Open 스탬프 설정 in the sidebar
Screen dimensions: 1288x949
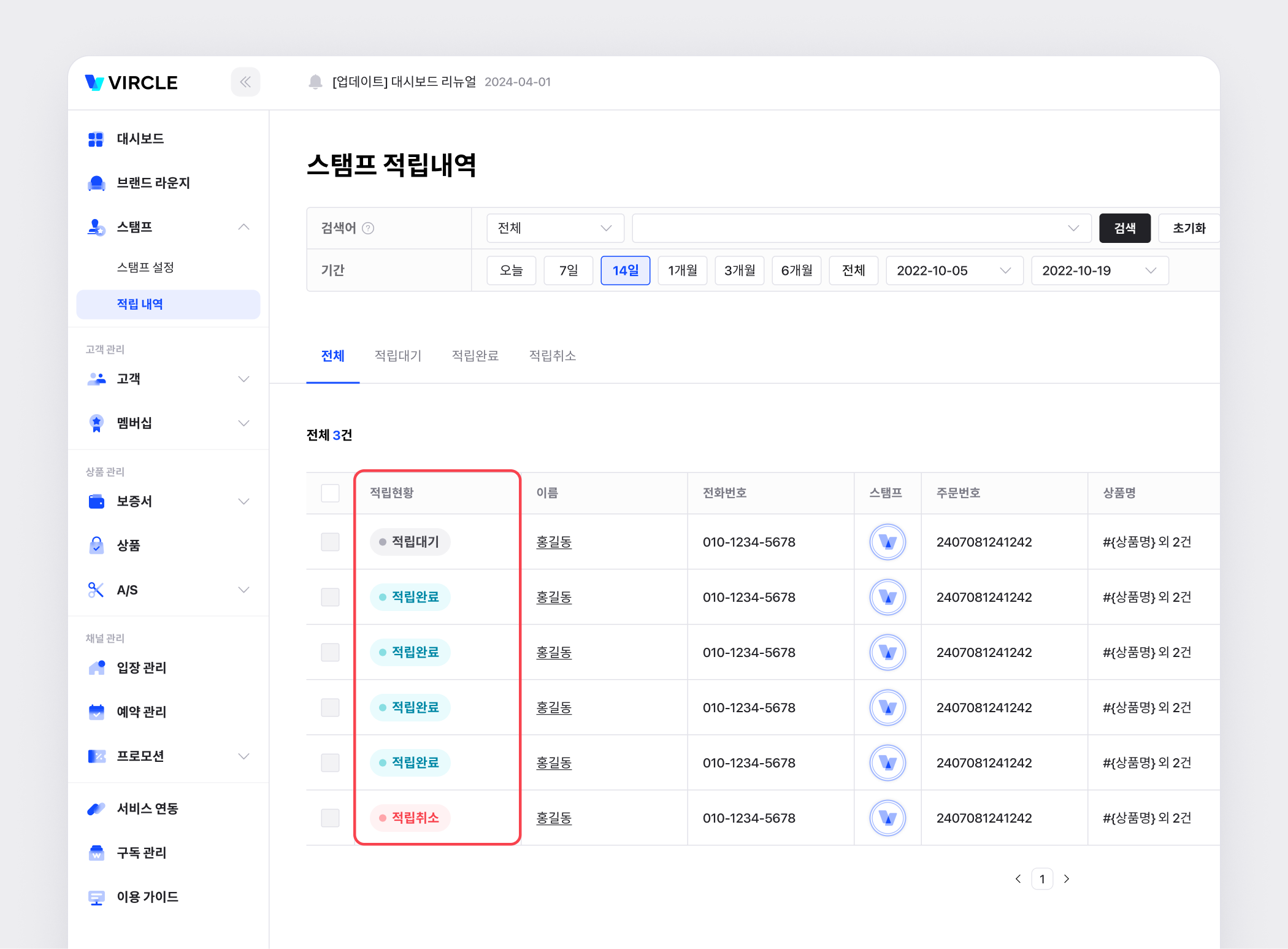tap(145, 267)
